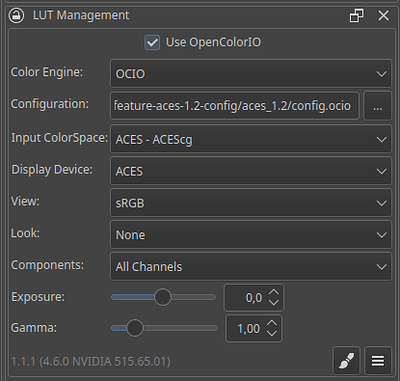Click the docker lock icon beside LUT Management
The height and width of the screenshot is (381, 400).
click(16, 16)
